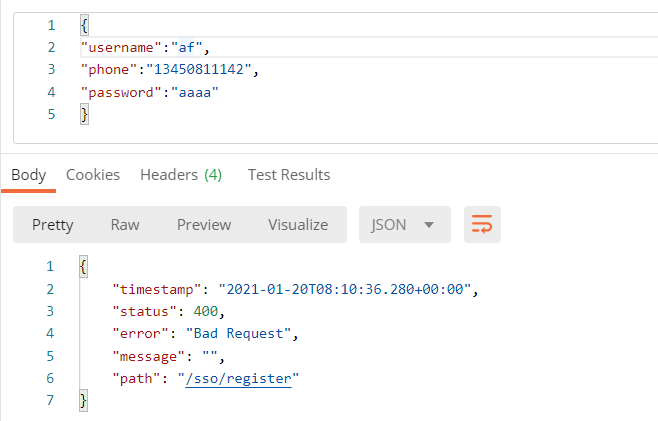Click the "Bad Request" error text
Screen dimensions: 658x421
click(239, 334)
